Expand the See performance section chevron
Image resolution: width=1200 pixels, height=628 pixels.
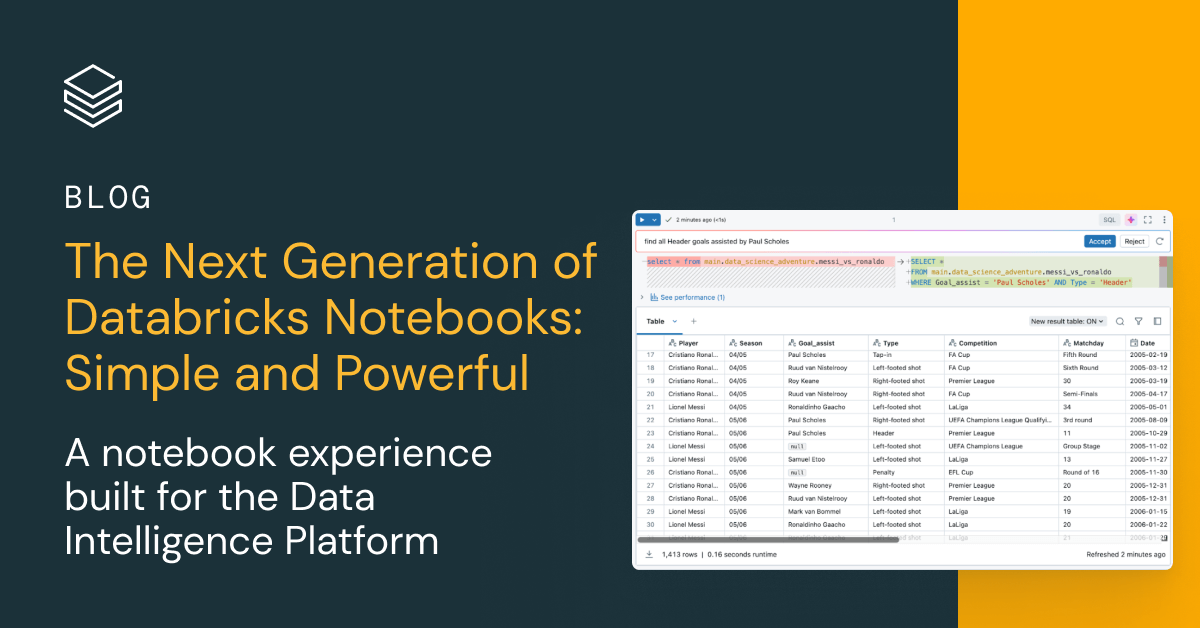click(642, 297)
